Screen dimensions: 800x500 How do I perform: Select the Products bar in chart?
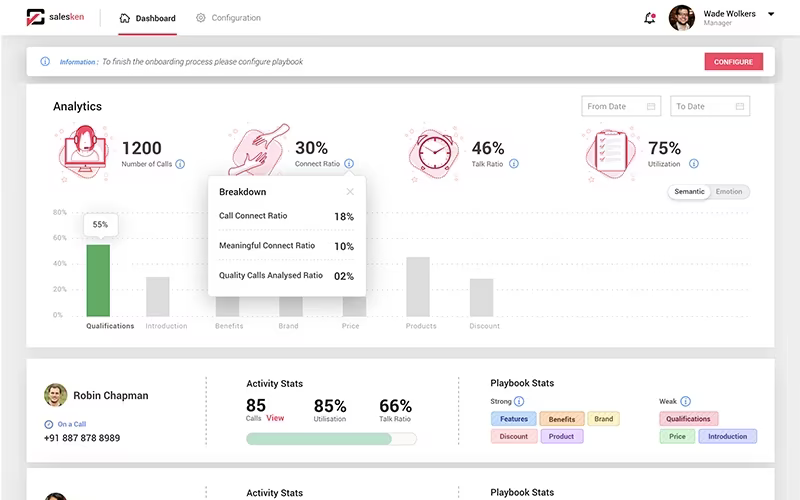[418, 287]
